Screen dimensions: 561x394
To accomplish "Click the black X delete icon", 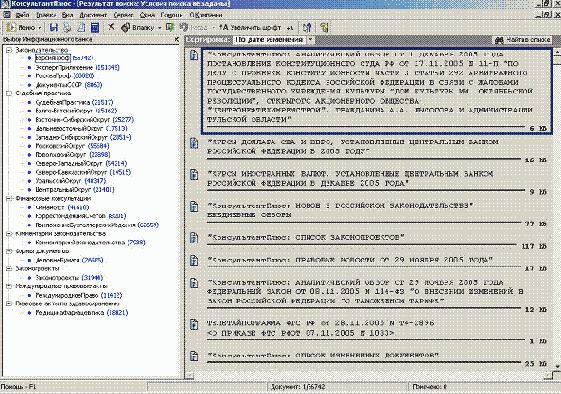I will pos(111,27).
